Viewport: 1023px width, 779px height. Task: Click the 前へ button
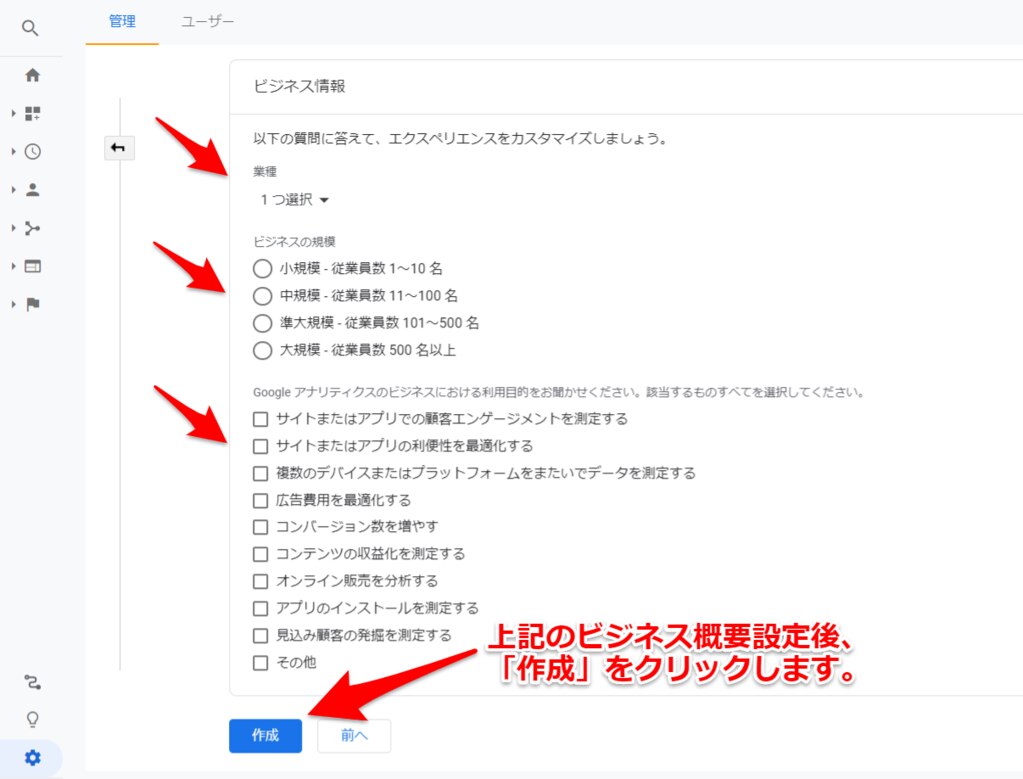coord(354,735)
